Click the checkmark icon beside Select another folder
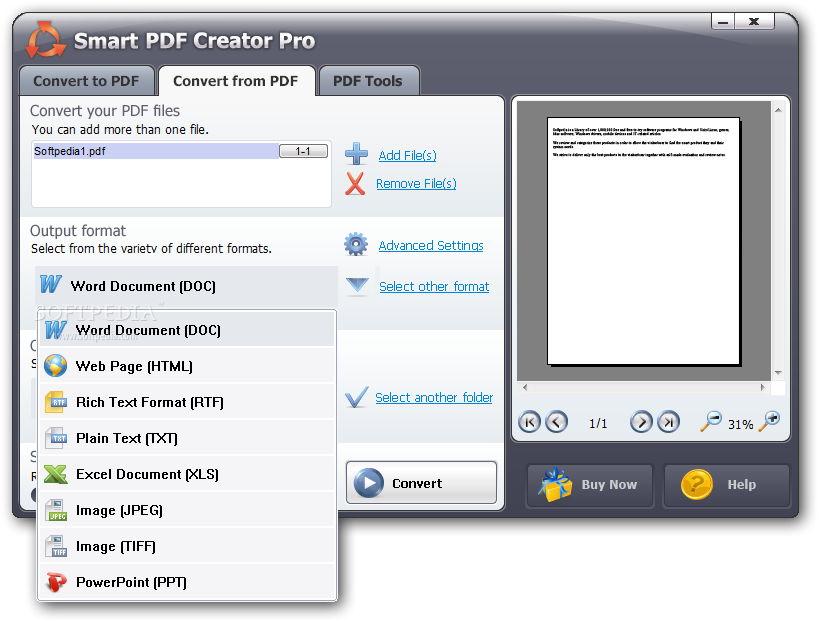 coord(357,397)
